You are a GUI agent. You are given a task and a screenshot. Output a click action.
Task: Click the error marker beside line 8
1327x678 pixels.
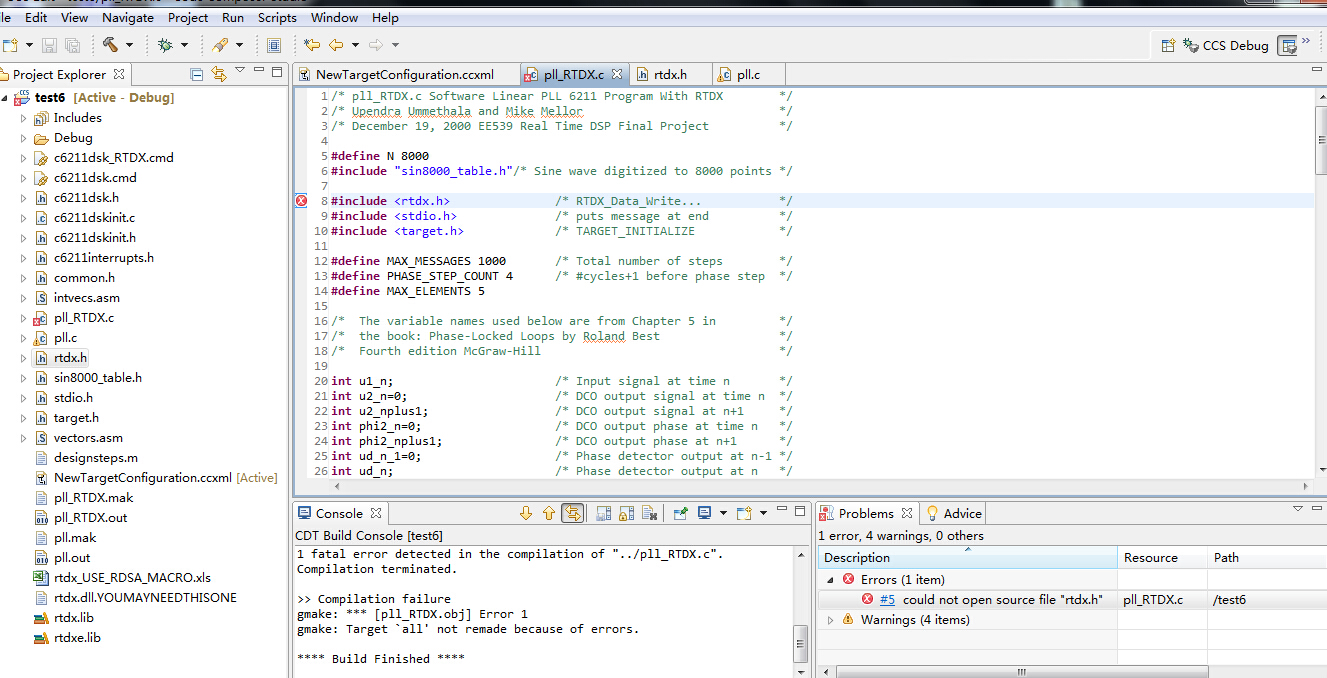301,201
